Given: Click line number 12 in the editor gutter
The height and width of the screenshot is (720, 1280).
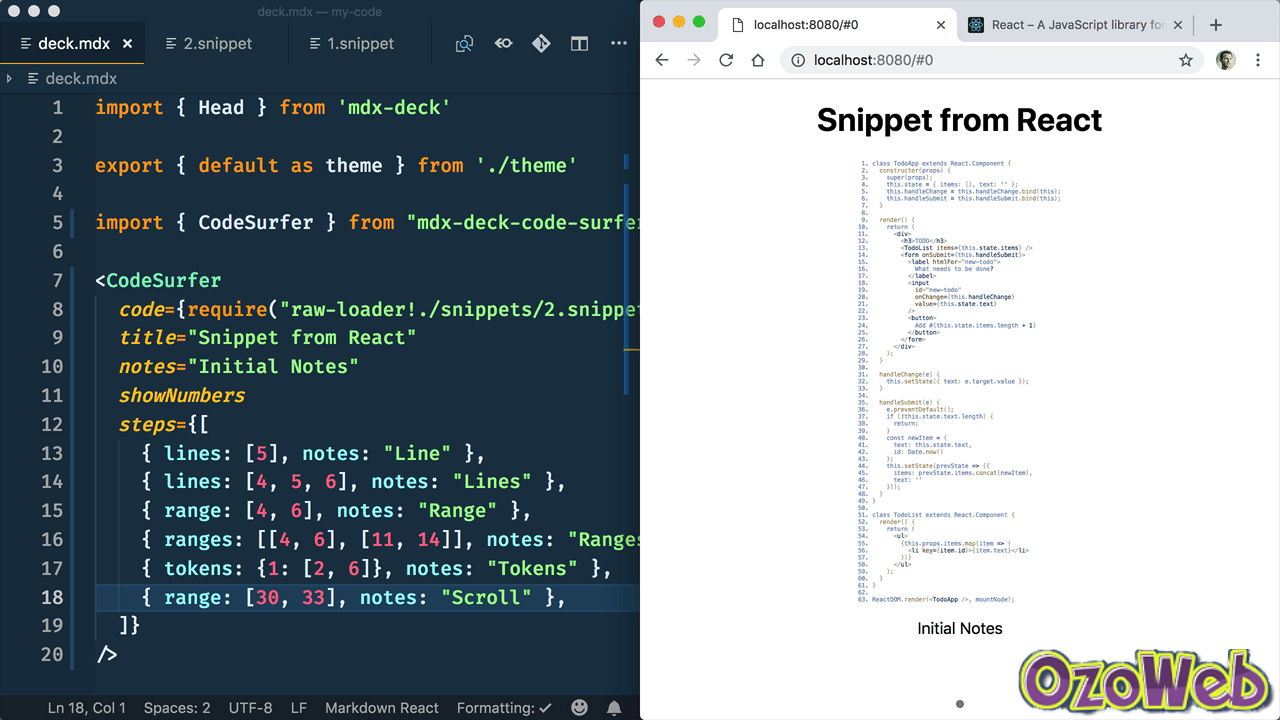Looking at the screenshot, I should click(52, 424).
